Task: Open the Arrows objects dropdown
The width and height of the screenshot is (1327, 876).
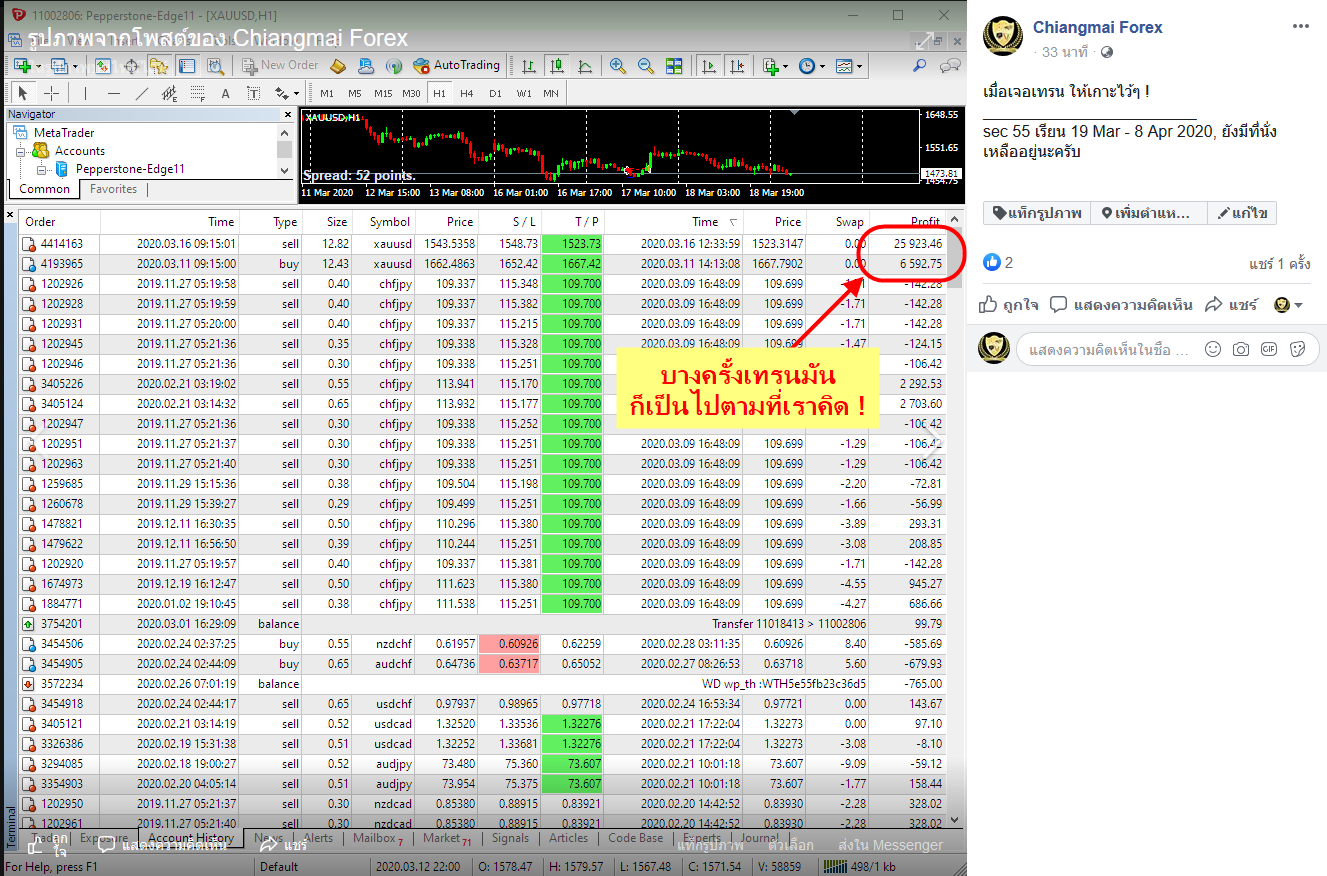Action: pyautogui.click(x=287, y=94)
